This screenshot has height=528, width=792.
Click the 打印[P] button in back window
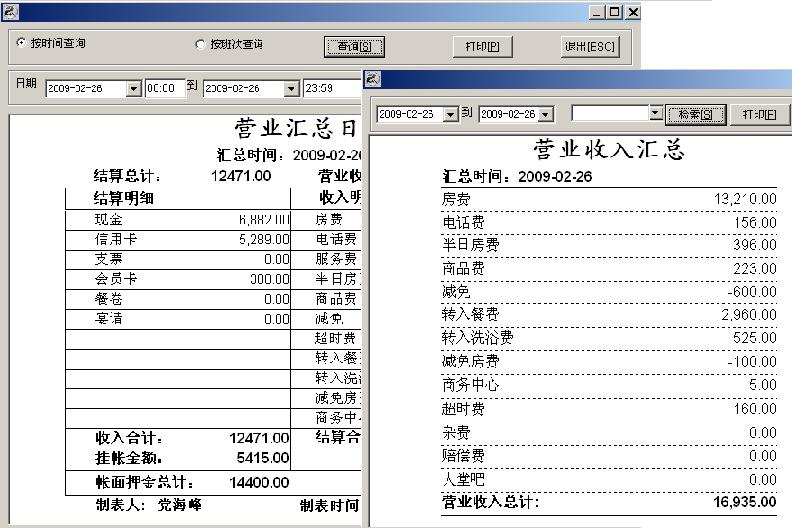tap(483, 46)
